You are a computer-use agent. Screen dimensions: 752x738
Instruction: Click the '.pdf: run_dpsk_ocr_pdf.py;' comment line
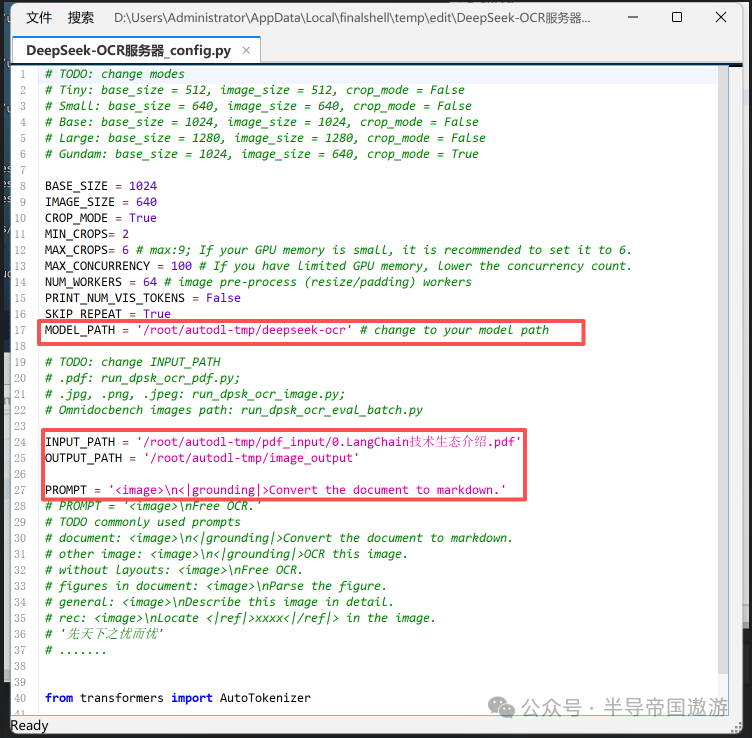click(x=142, y=378)
